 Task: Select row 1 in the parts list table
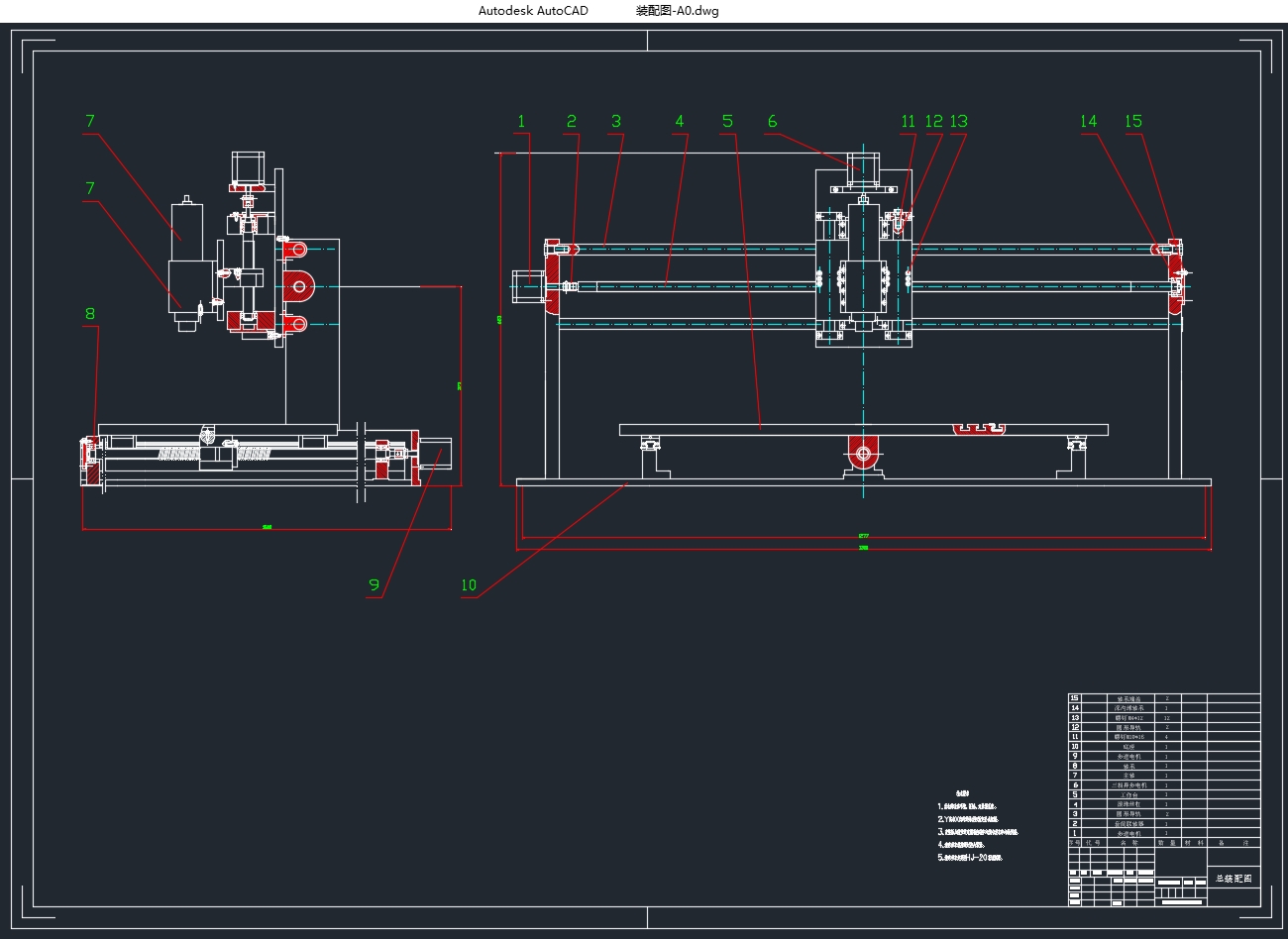[x=1129, y=834]
